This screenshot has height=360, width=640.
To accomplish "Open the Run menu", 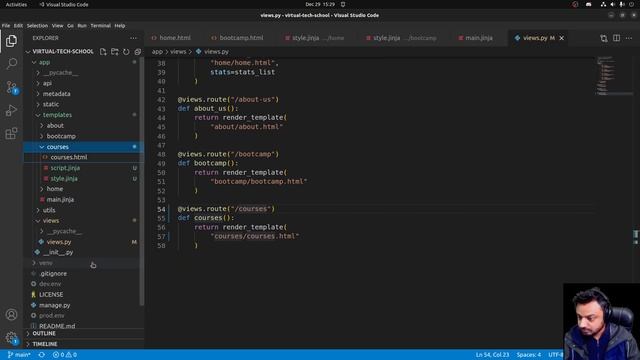I will (82, 25).
